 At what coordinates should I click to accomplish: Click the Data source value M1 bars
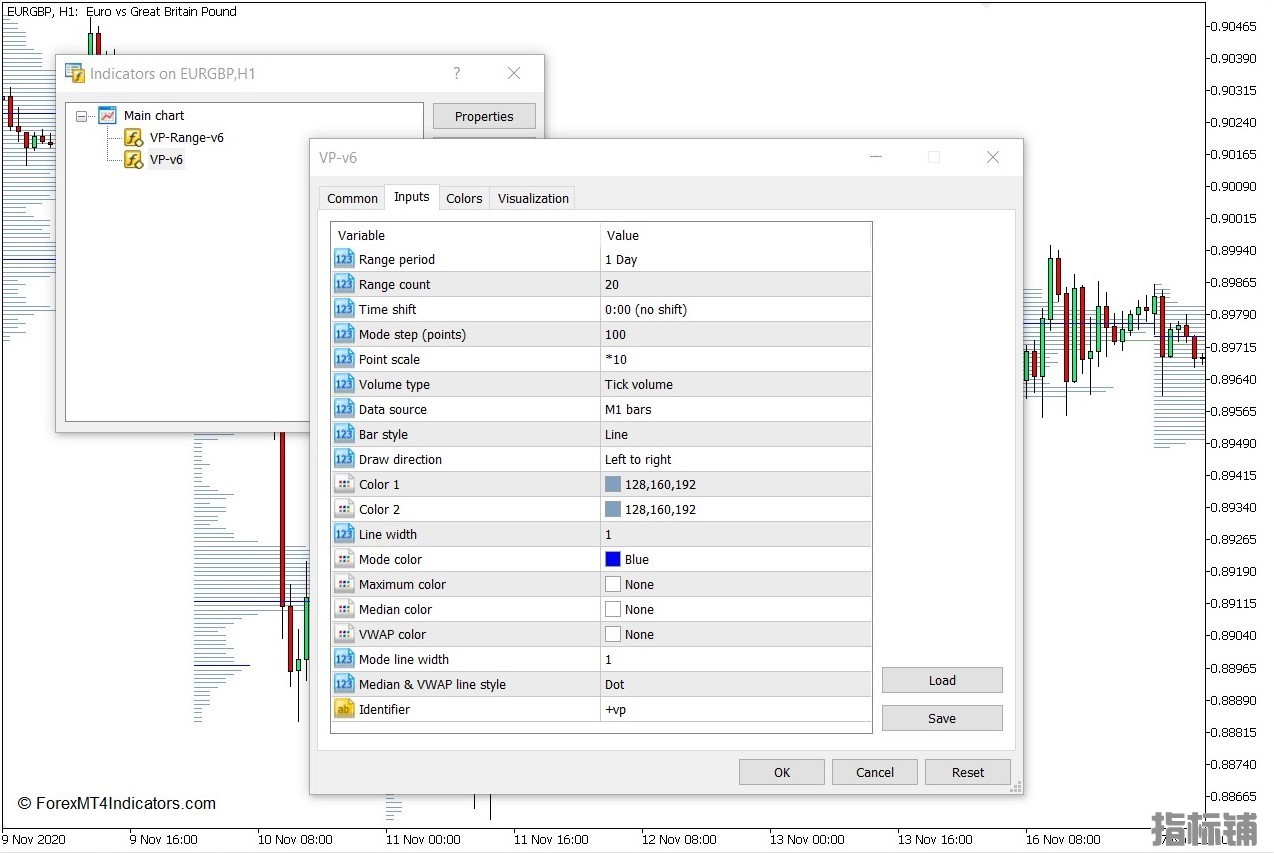click(629, 409)
